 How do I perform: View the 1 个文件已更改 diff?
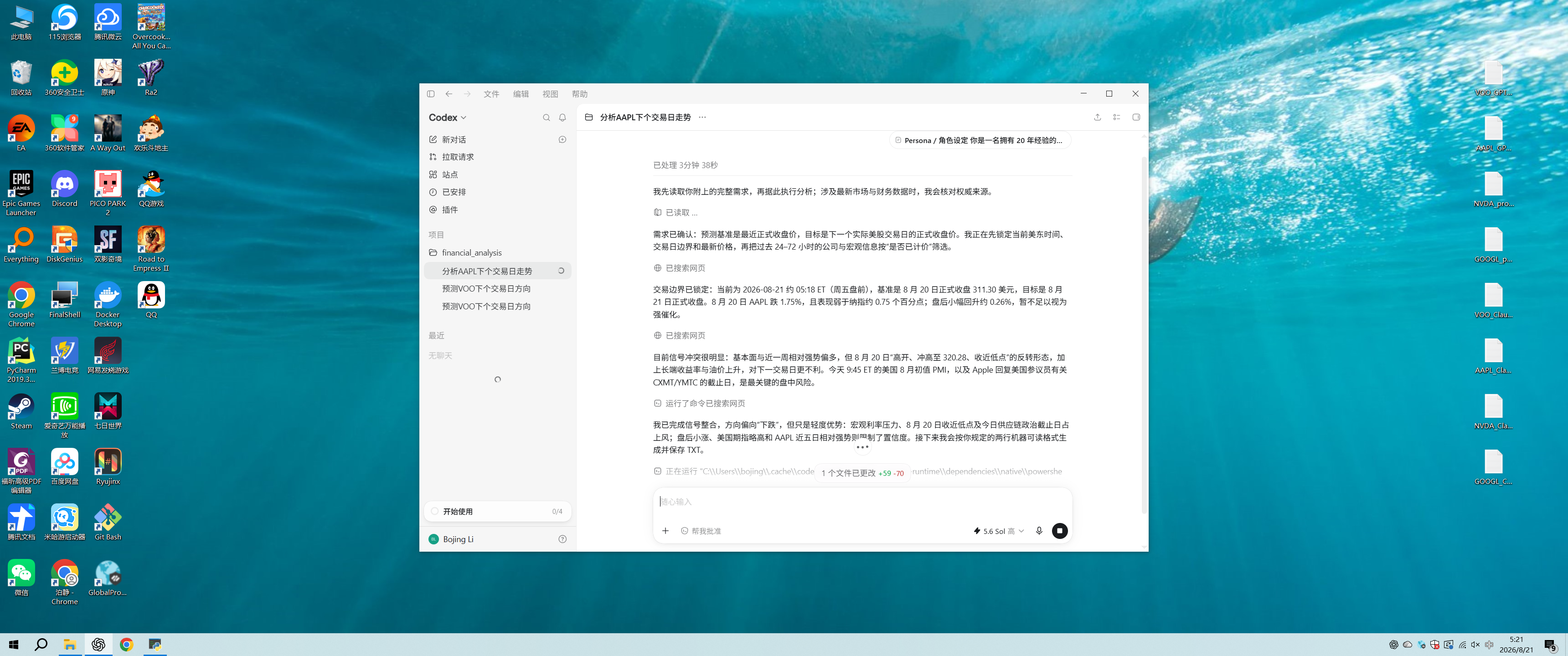click(862, 473)
